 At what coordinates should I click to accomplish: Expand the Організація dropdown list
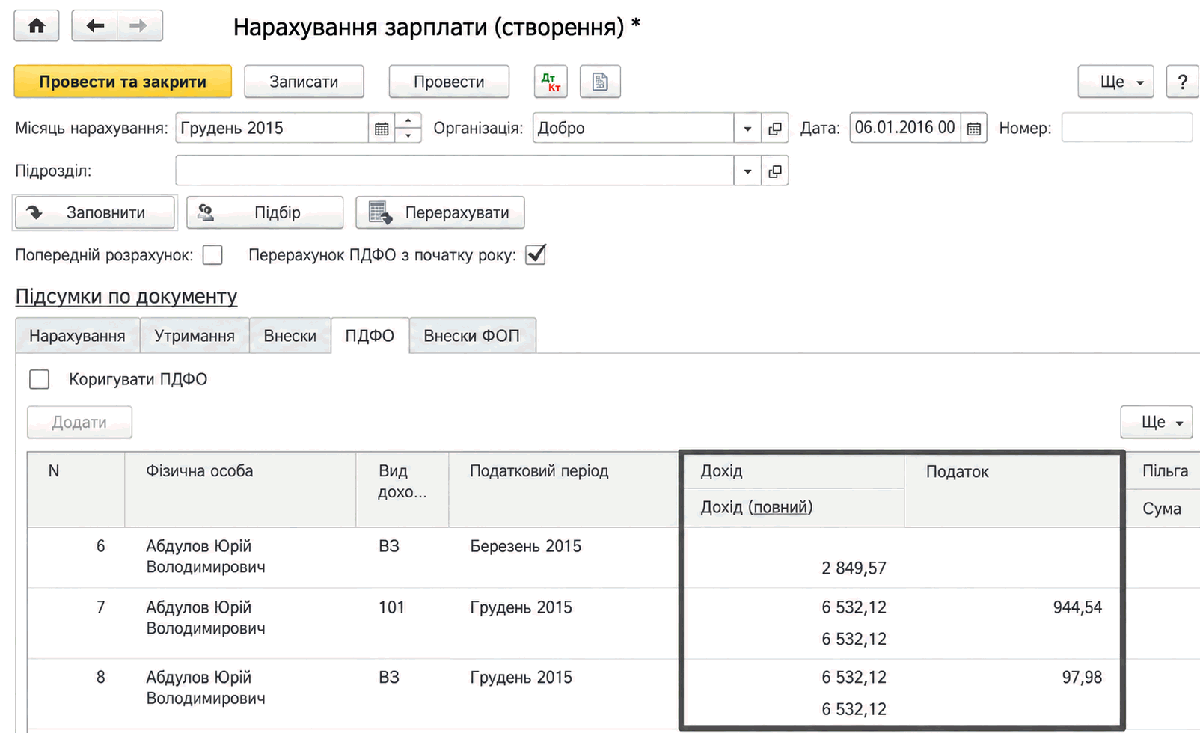[x=749, y=128]
